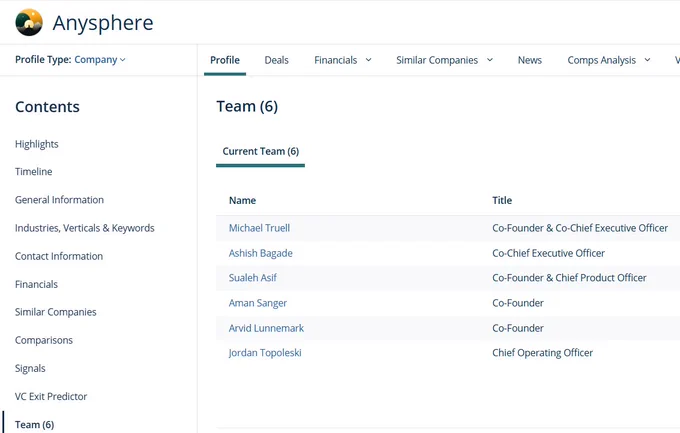The height and width of the screenshot is (433, 680).
Task: Click Aman Sanger's 'Co-Founder' title cell
Action: [x=518, y=303]
